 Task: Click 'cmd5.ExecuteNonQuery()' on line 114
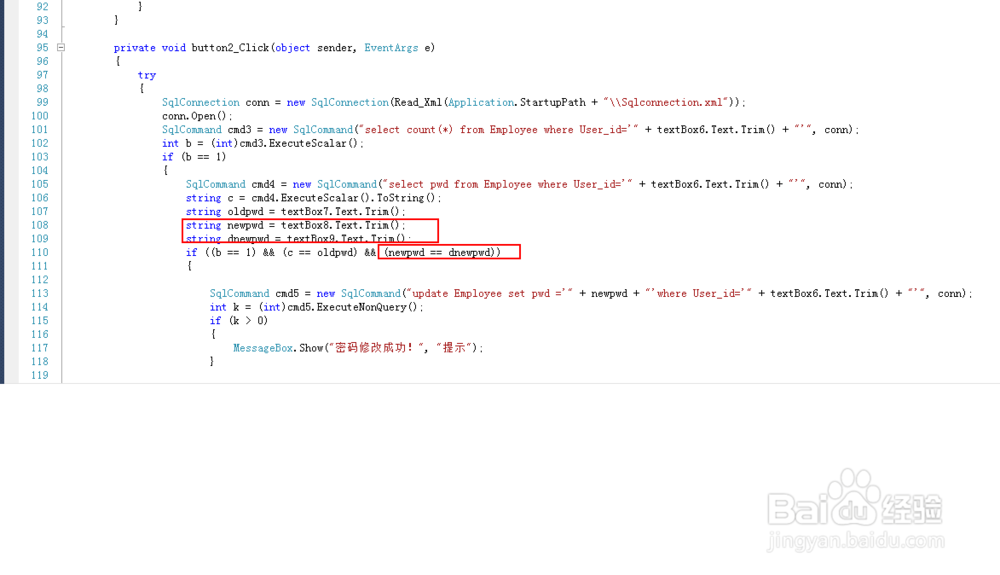(353, 307)
